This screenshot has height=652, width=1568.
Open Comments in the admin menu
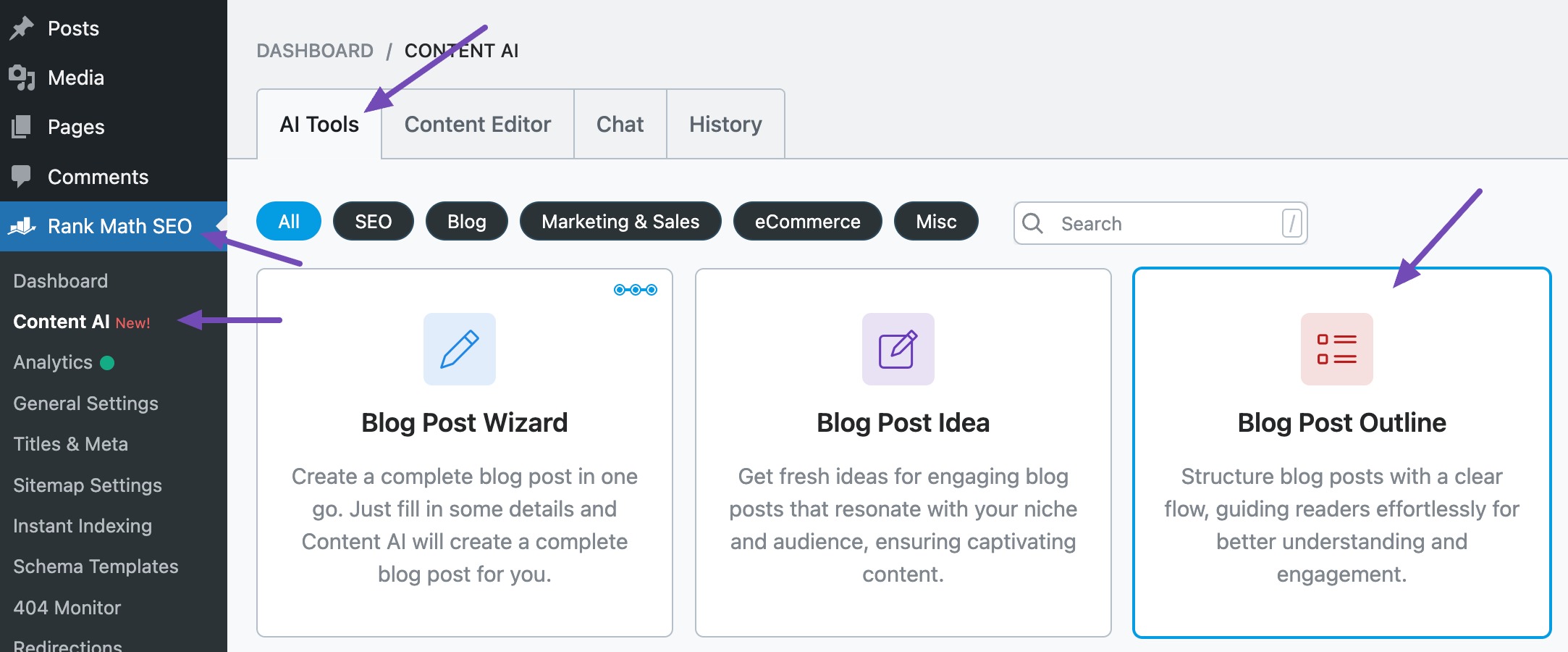[114, 176]
